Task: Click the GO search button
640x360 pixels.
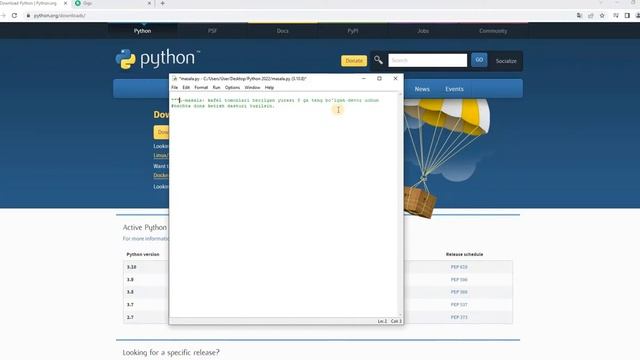Action: tap(479, 60)
